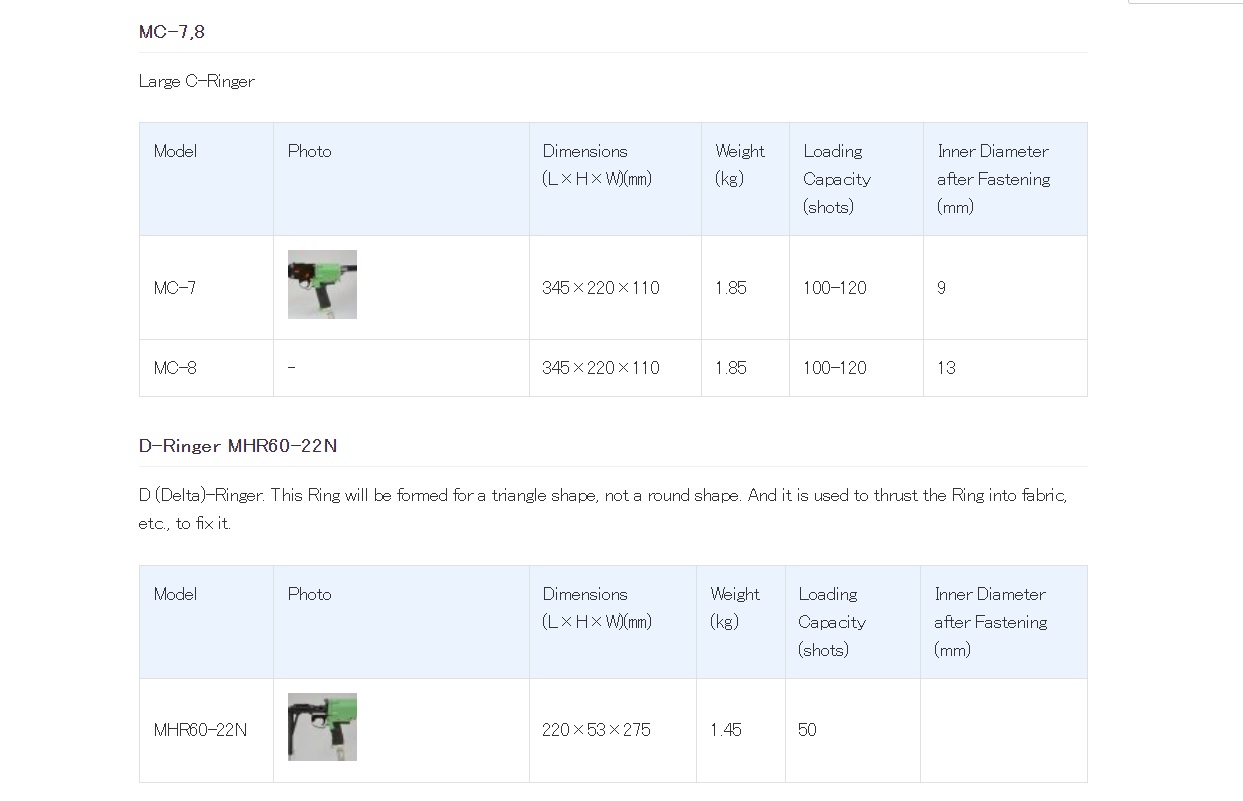
Task: Click the dash in MC-8 photo cell
Action: [291, 368]
